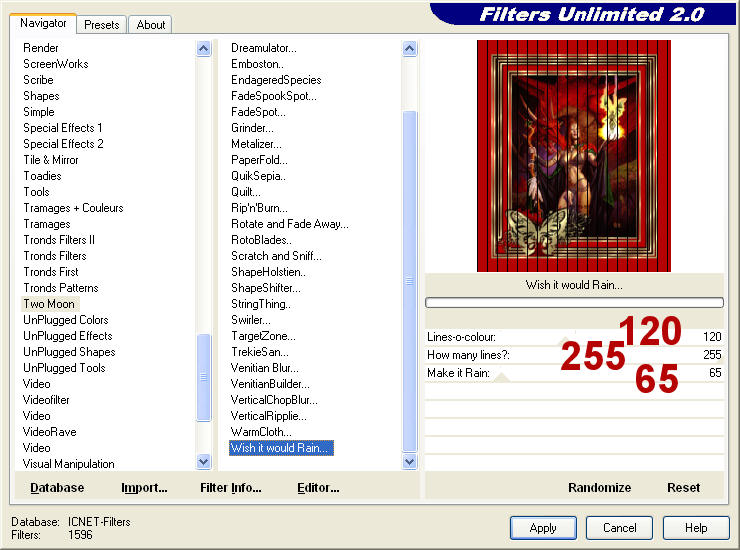The height and width of the screenshot is (550, 740).
Task: Choose Wish it would Rain... filter
Action: pos(281,448)
